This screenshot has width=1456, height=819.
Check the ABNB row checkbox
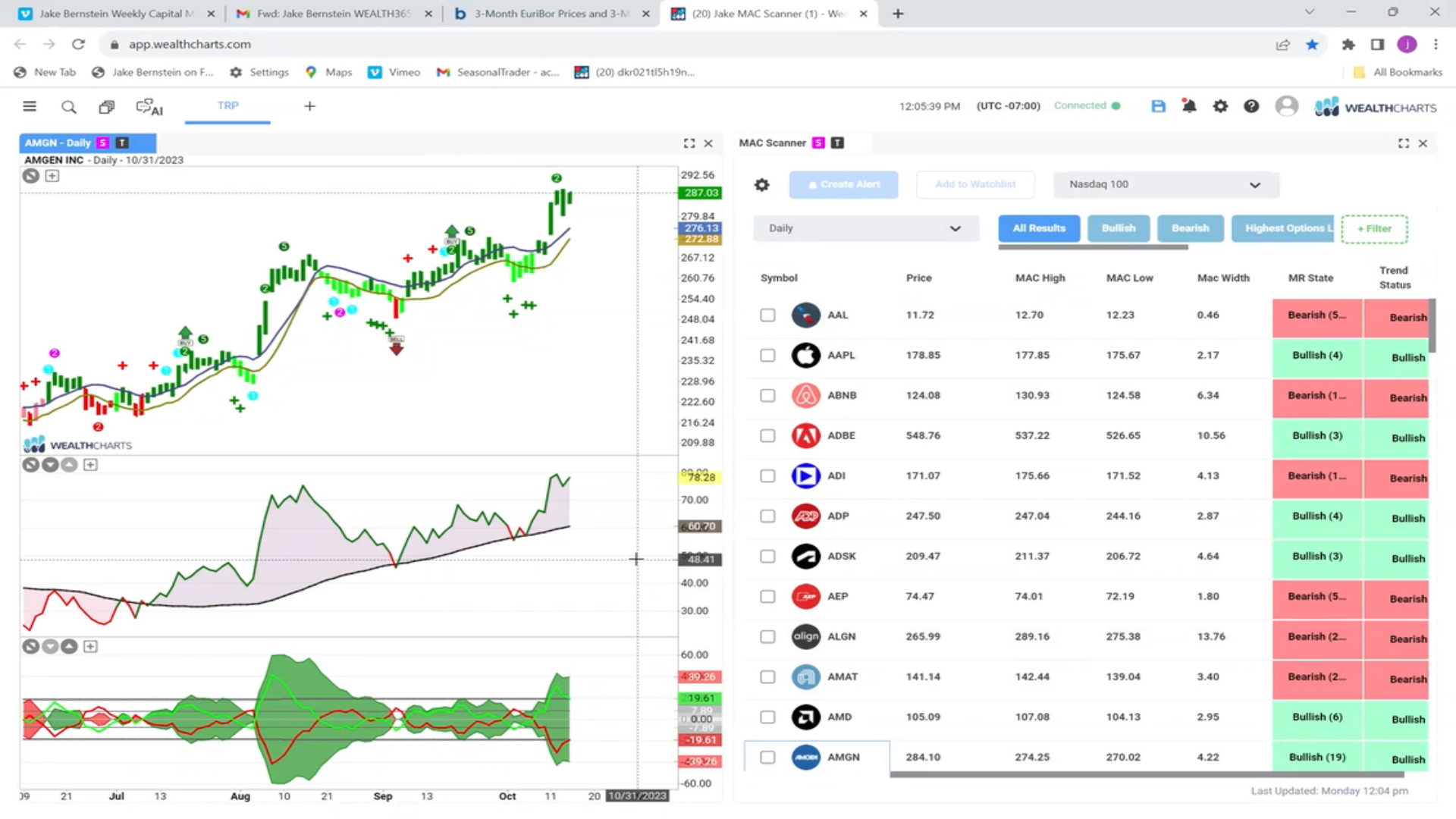(767, 395)
